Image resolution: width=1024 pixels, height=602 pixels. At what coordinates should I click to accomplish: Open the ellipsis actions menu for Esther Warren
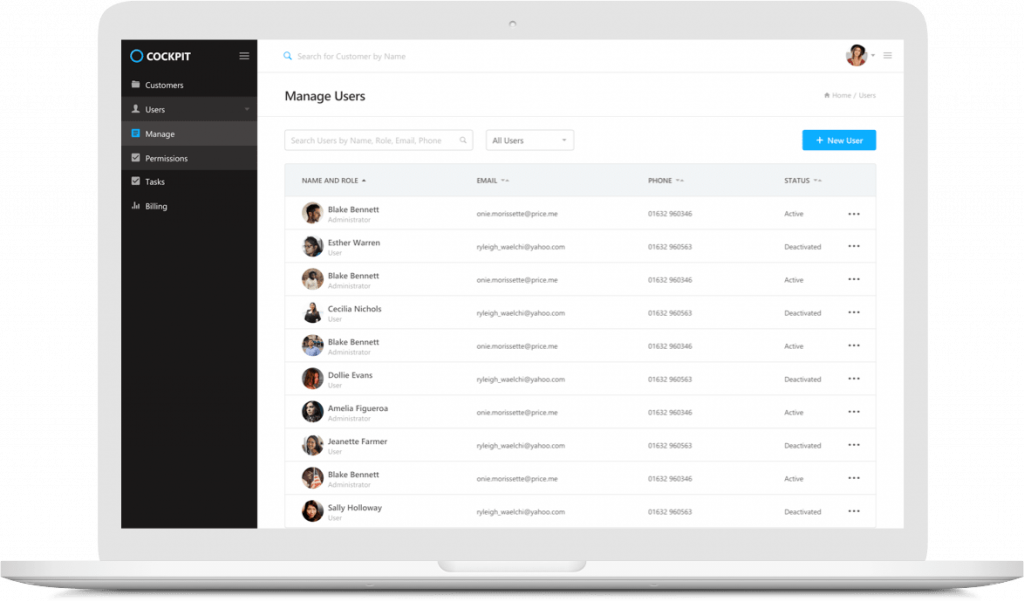click(855, 246)
